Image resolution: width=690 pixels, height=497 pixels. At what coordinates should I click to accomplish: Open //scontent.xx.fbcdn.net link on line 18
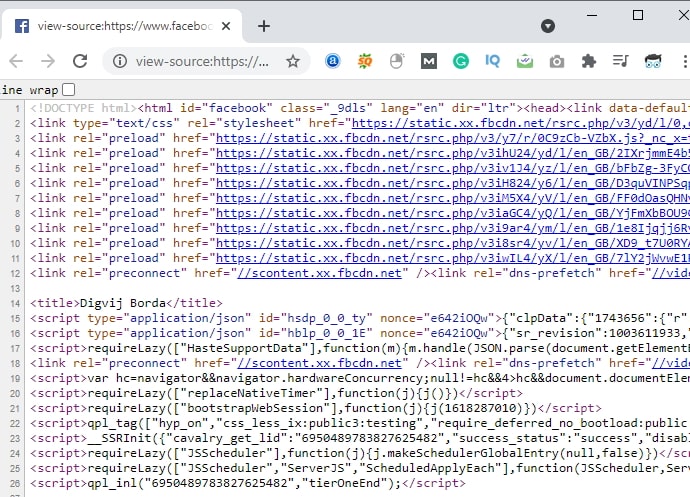319,363
